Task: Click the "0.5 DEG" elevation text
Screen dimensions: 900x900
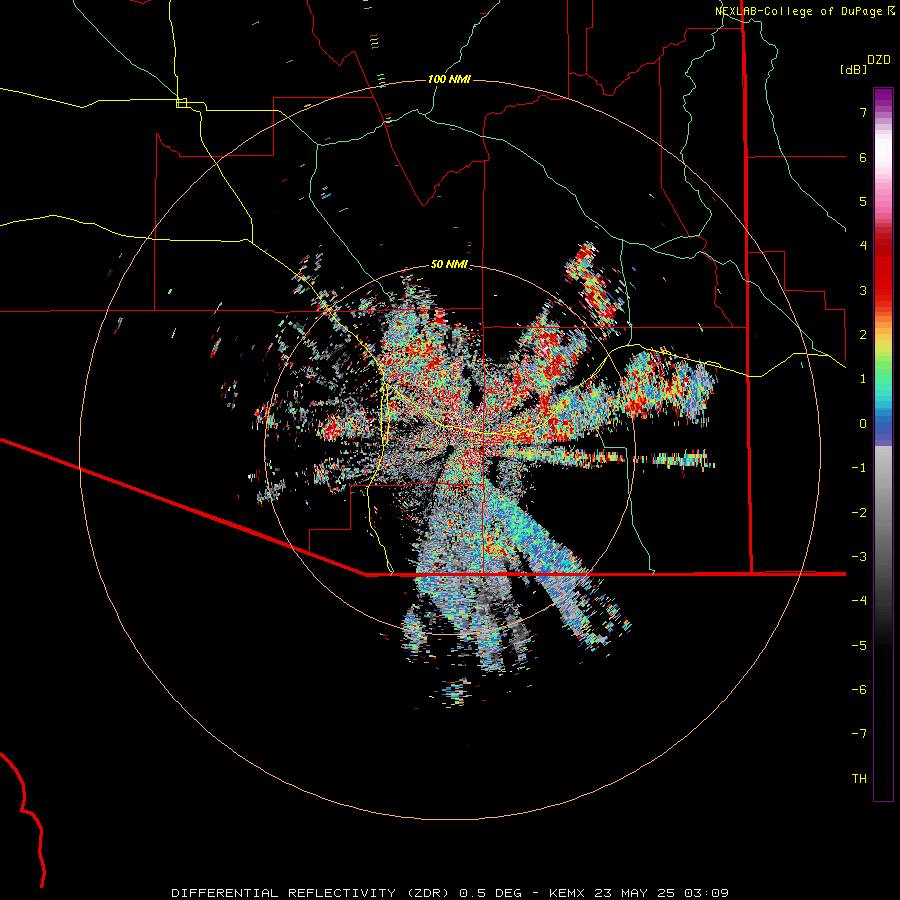Action: click(491, 893)
